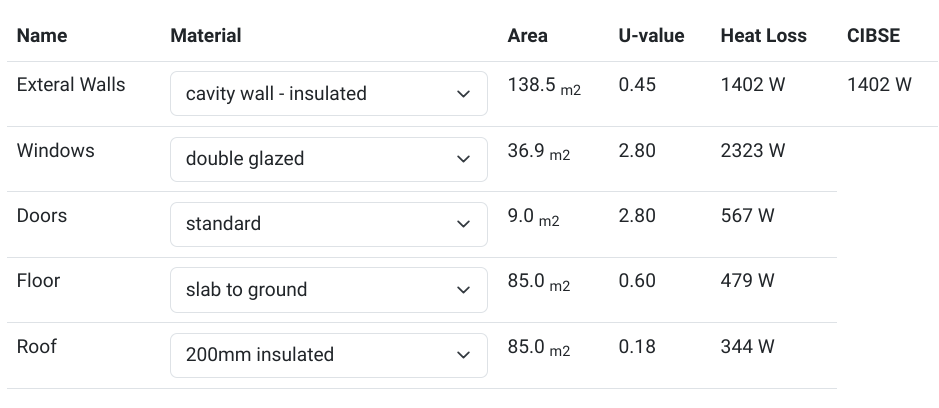Click the chevron in the cavity wall selector

[x=463, y=94]
